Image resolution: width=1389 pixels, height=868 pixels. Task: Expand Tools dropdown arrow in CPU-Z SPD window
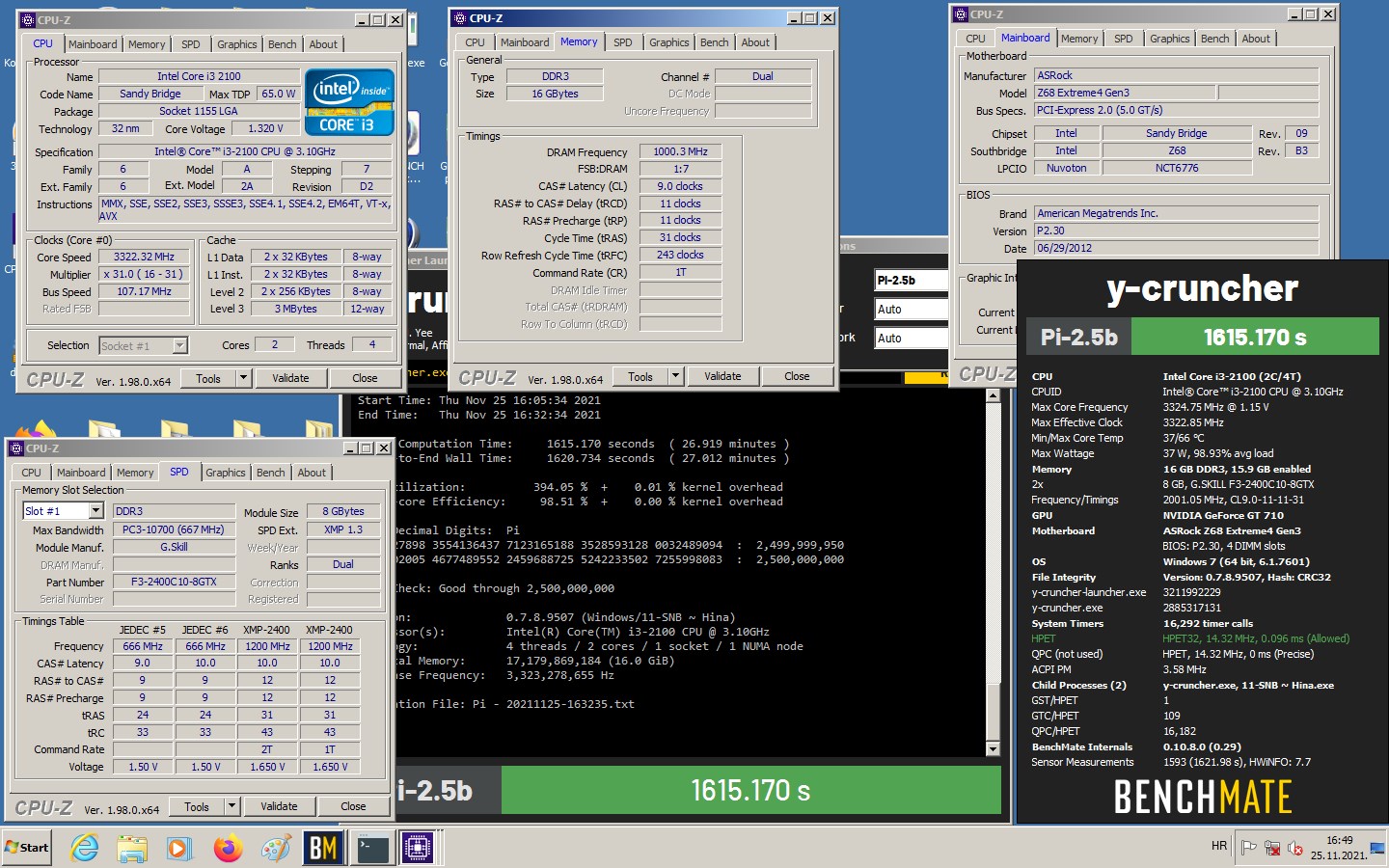231,806
